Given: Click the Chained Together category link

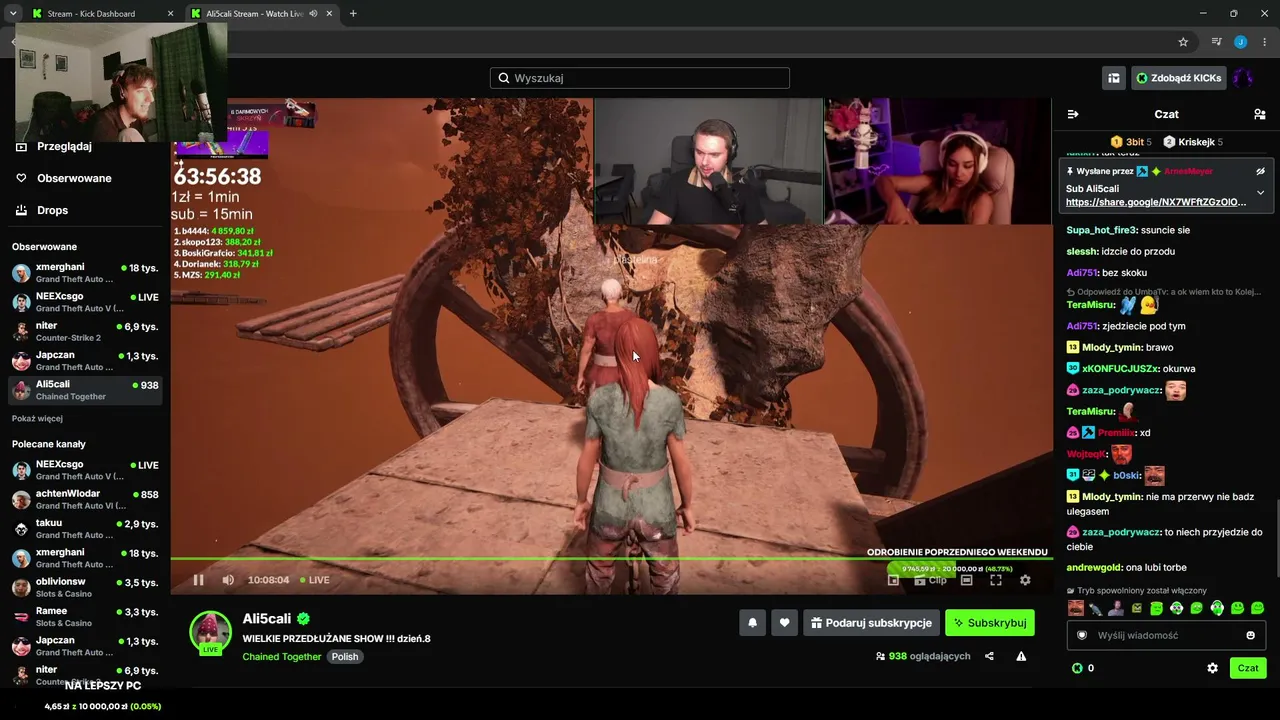Looking at the screenshot, I should pyautogui.click(x=282, y=657).
